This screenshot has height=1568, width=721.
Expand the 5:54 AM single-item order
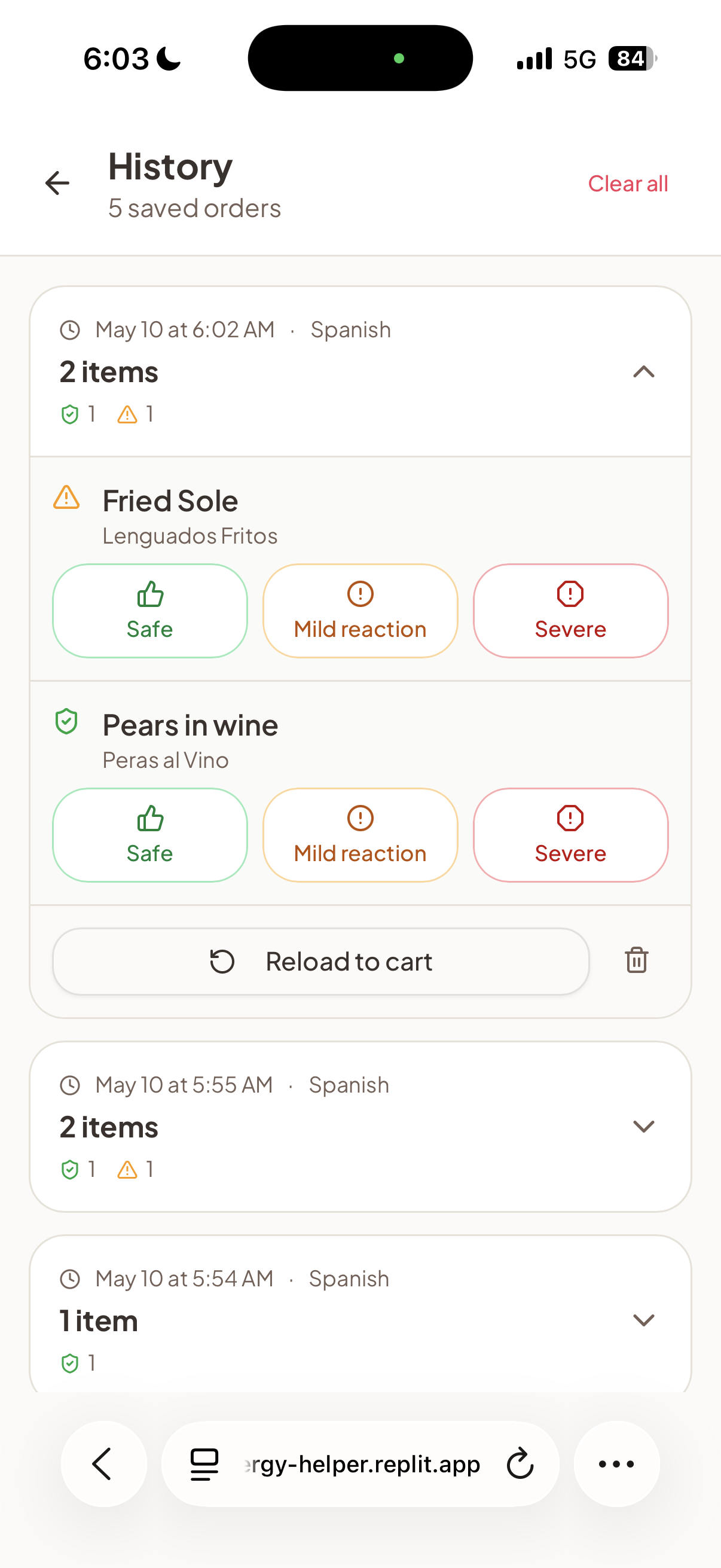click(644, 1320)
